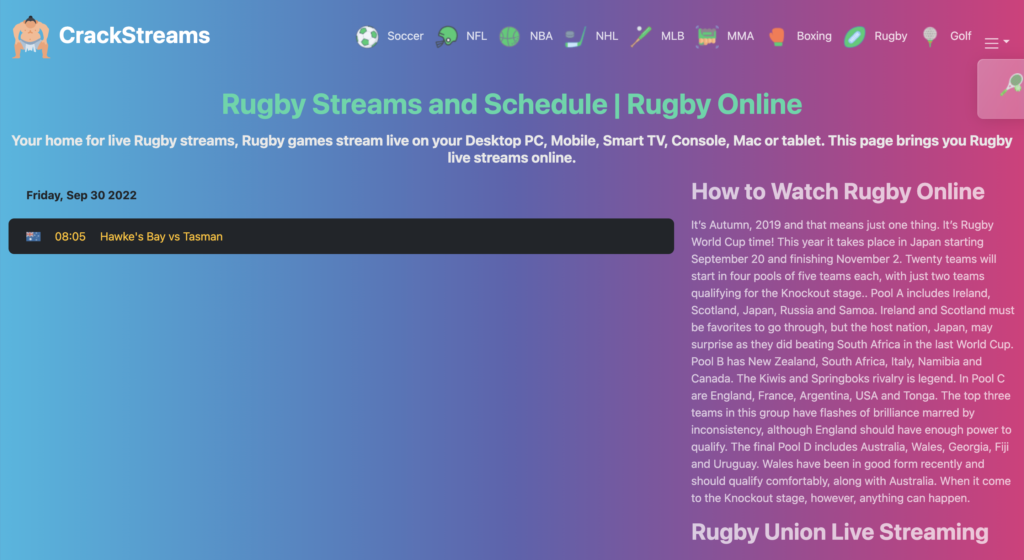Go to the NFL section

pos(476,36)
